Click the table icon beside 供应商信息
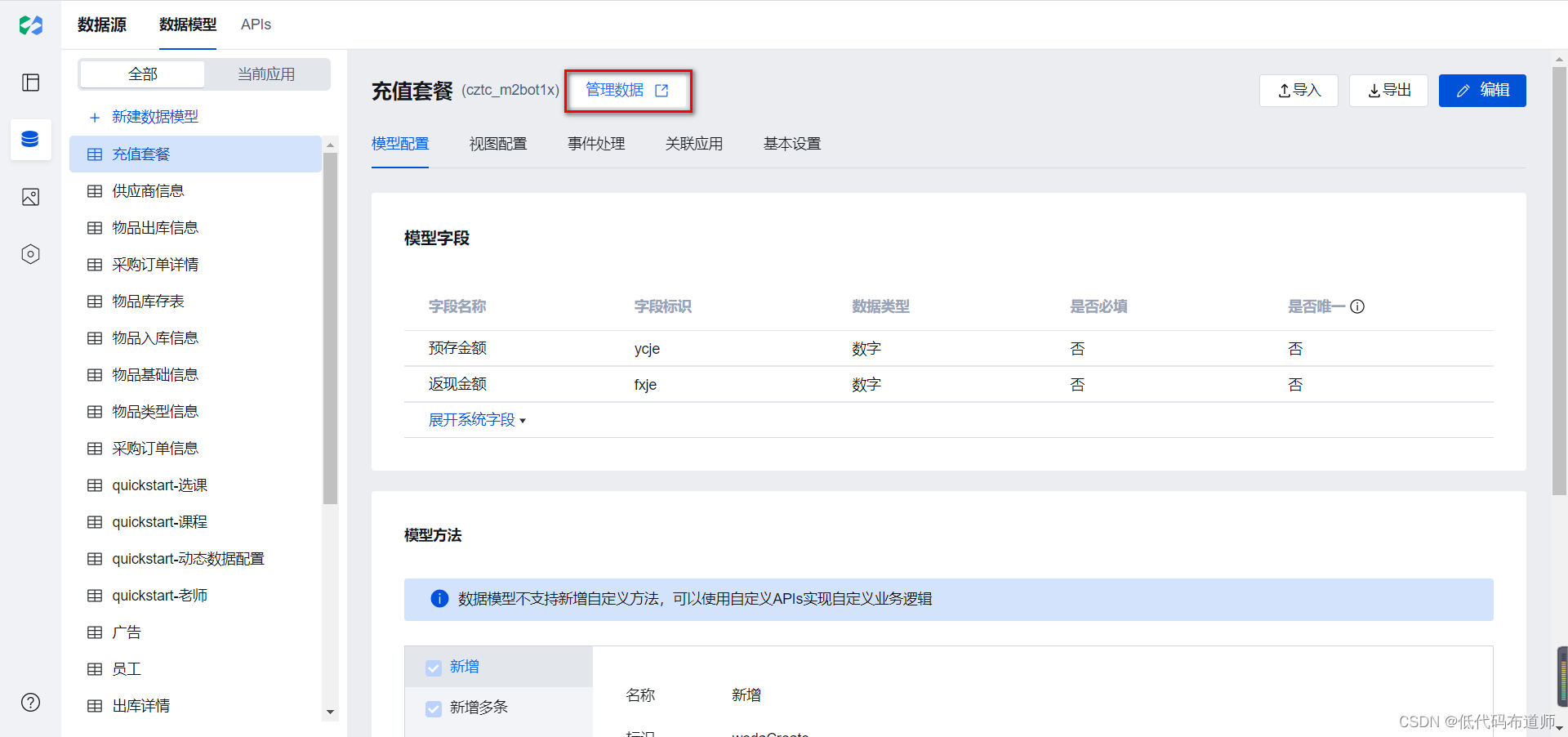Image resolution: width=1568 pixels, height=737 pixels. tap(95, 191)
